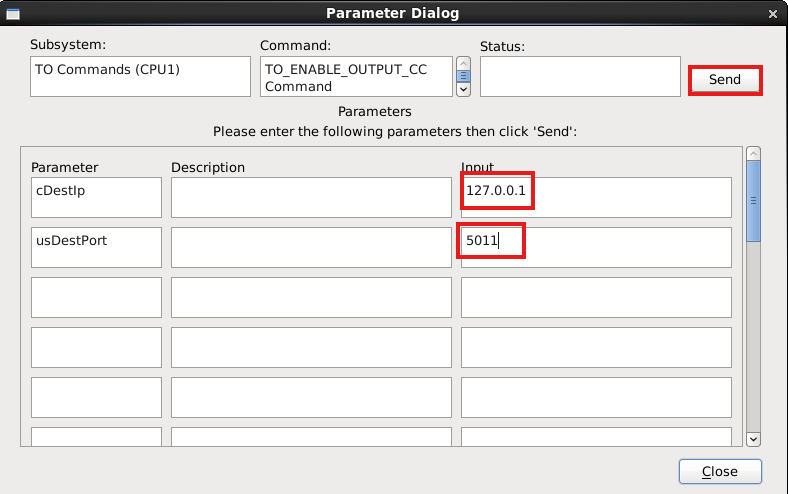
Task: Click the TO_ENABLE_OUTPUT_CC Command text box
Action: [357, 77]
